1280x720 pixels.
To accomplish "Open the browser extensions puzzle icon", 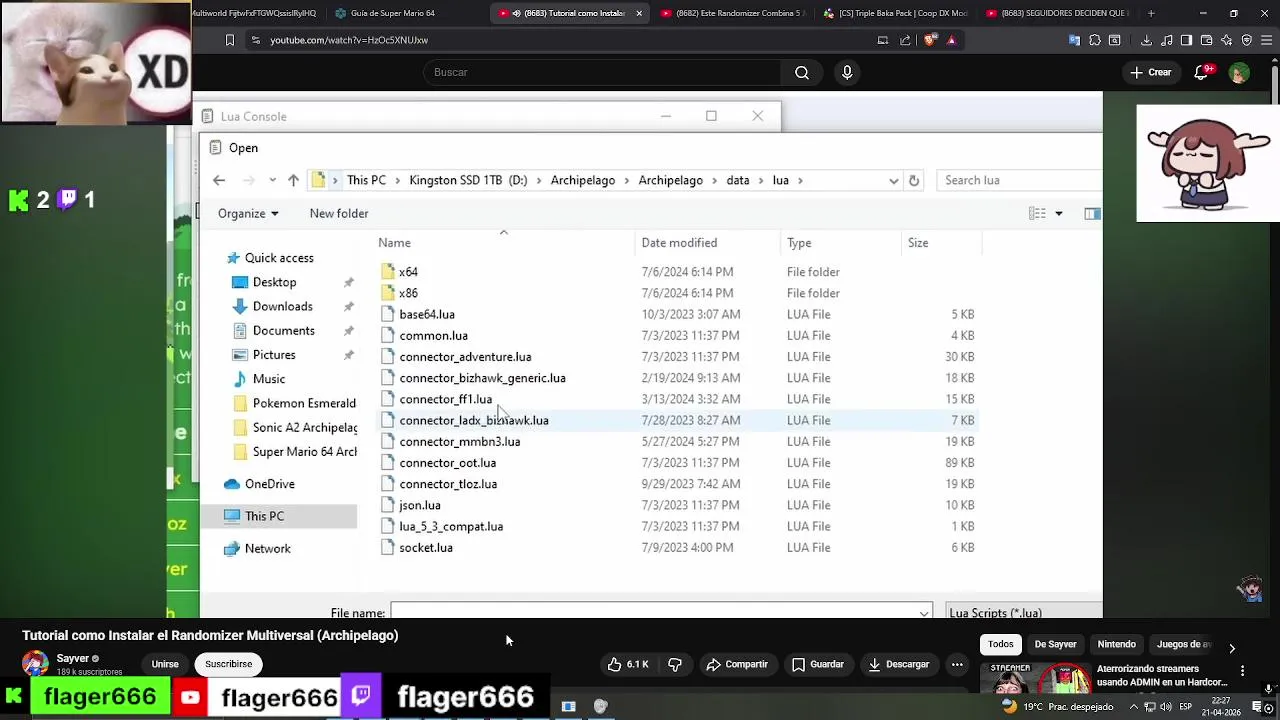I will coord(1095,40).
